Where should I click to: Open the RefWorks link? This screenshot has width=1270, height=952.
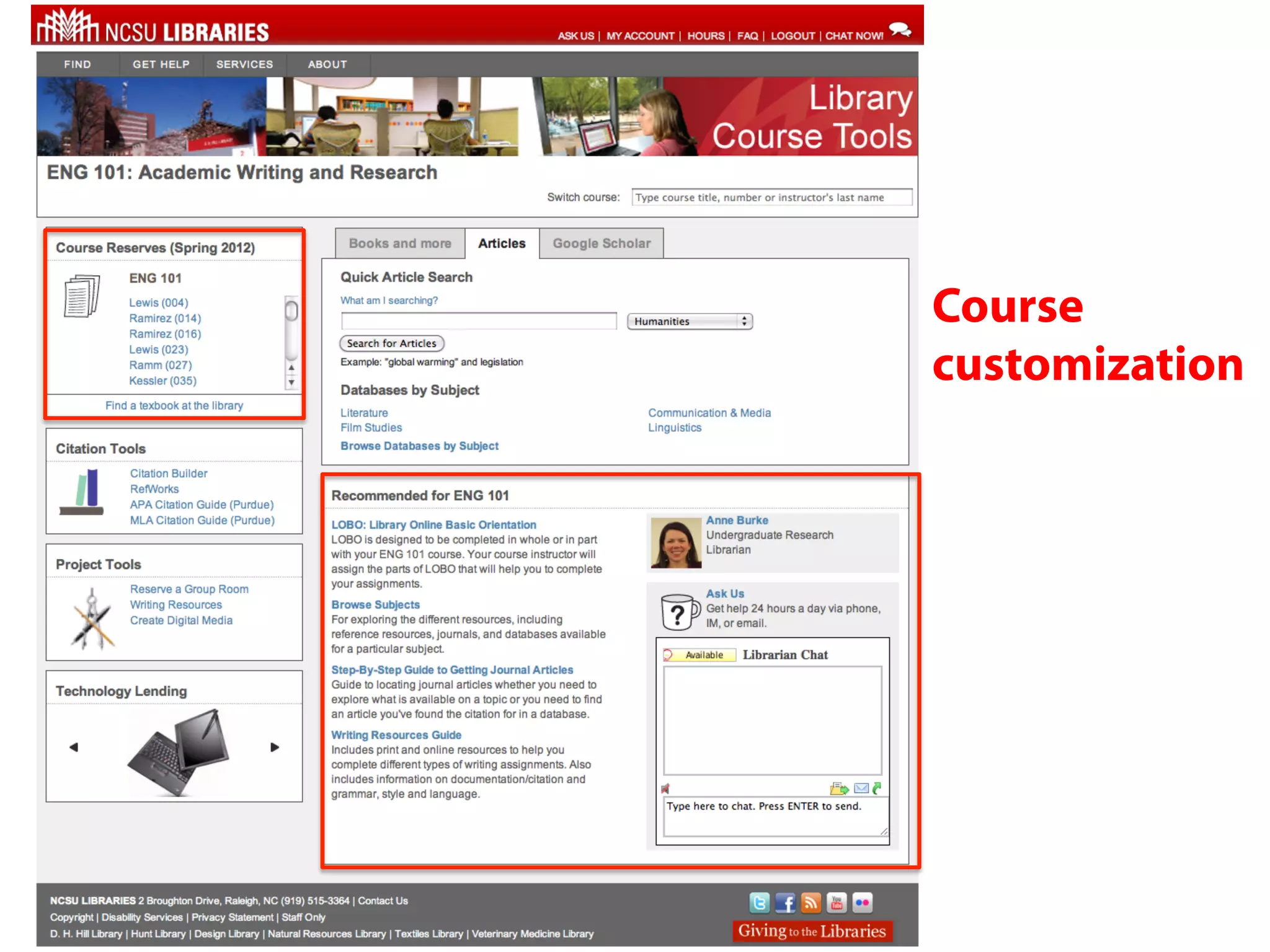click(x=154, y=489)
